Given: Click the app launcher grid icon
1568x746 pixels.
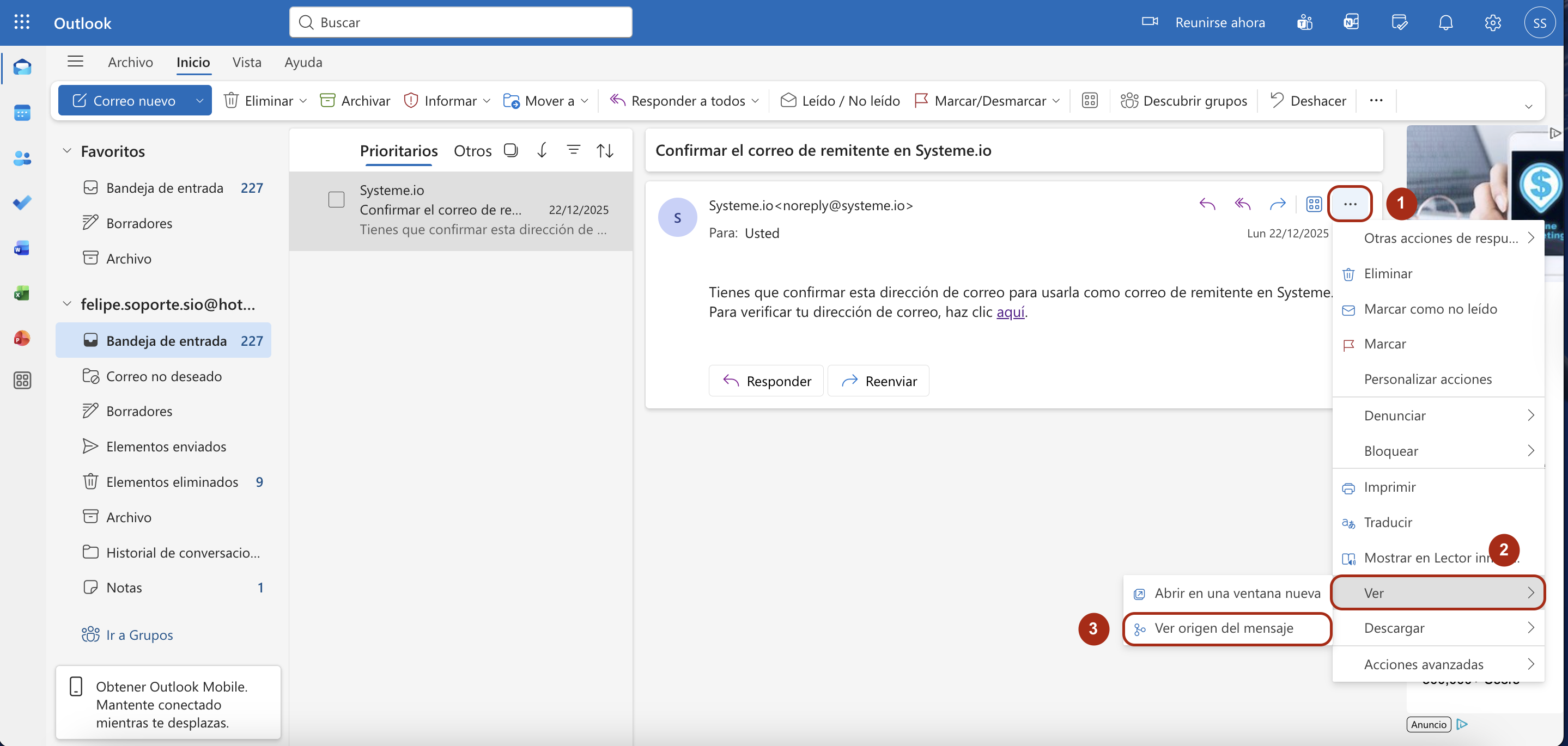Looking at the screenshot, I should tap(22, 23).
